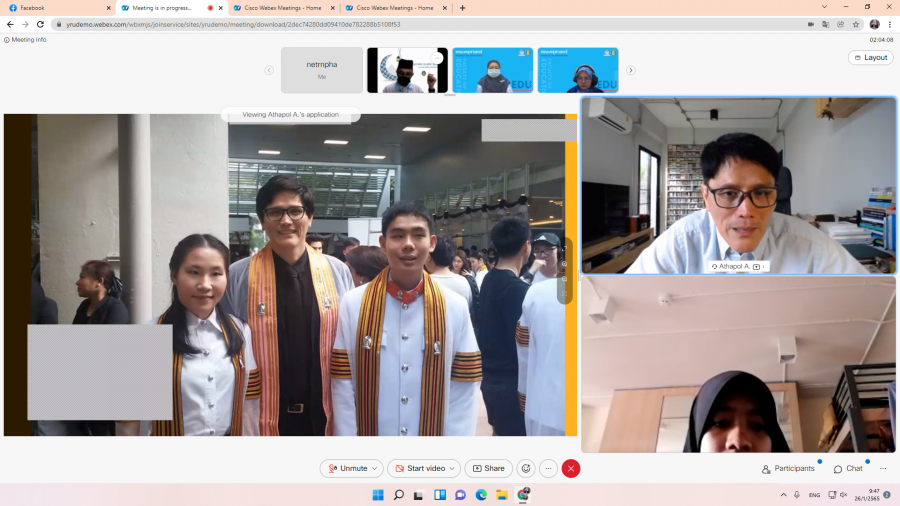Show next participants with right arrow
900x506 pixels.
630,70
